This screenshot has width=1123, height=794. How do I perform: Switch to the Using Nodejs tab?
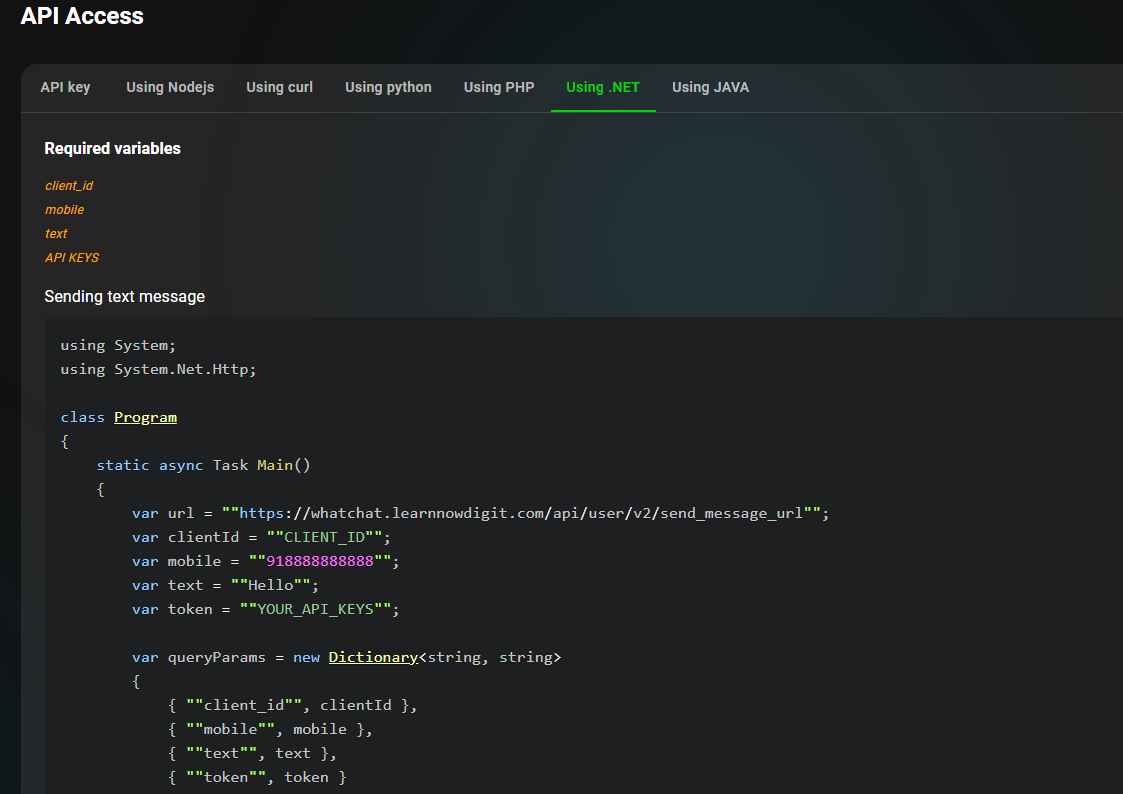pyautogui.click(x=170, y=87)
